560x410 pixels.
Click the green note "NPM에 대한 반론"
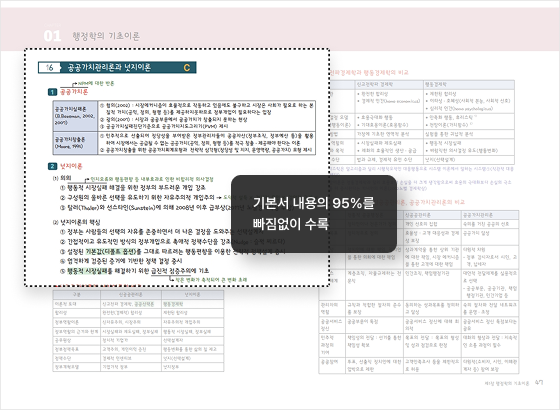click(x=96, y=83)
